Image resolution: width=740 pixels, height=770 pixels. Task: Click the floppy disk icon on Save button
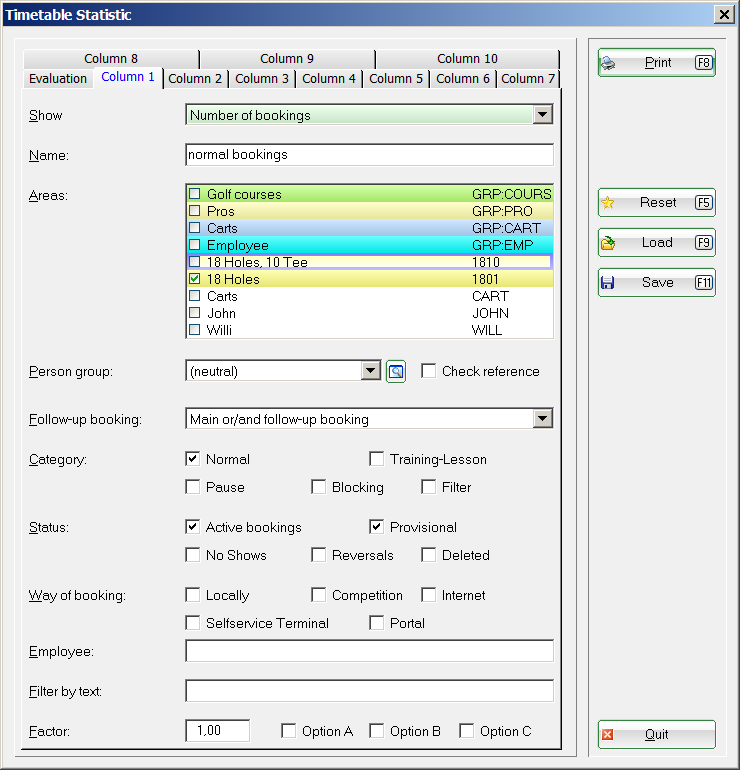(x=608, y=283)
